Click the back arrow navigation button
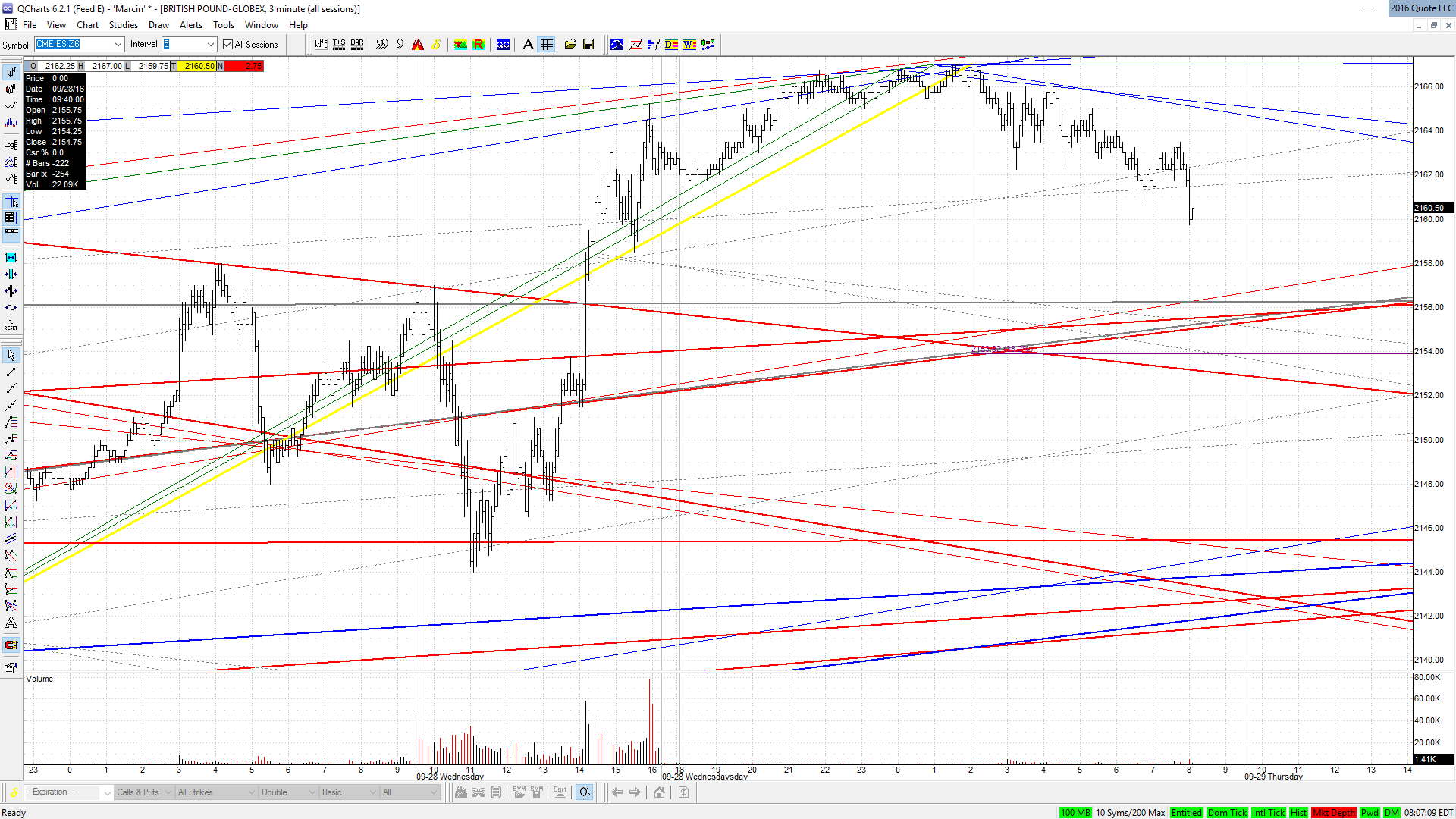Image resolution: width=1456 pixels, height=819 pixels. (x=617, y=792)
